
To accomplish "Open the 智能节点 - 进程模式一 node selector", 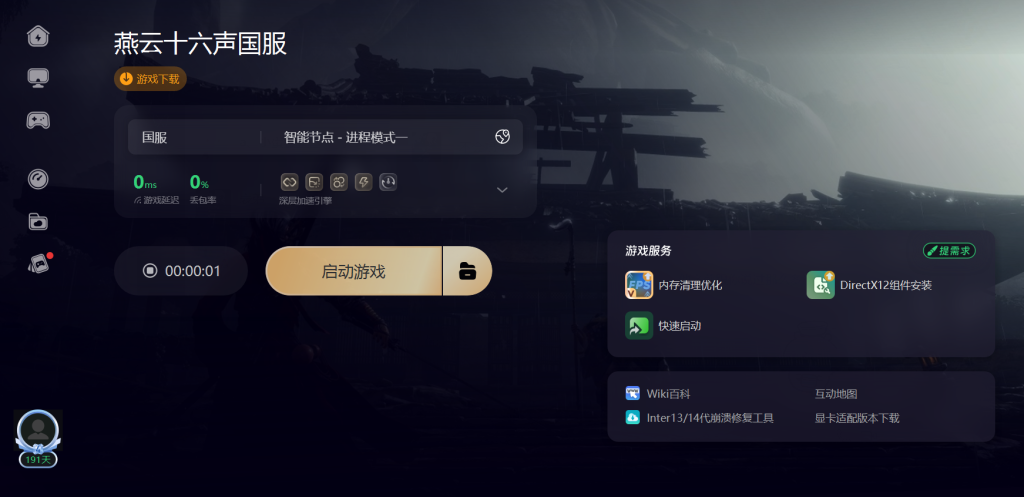I will tap(345, 137).
